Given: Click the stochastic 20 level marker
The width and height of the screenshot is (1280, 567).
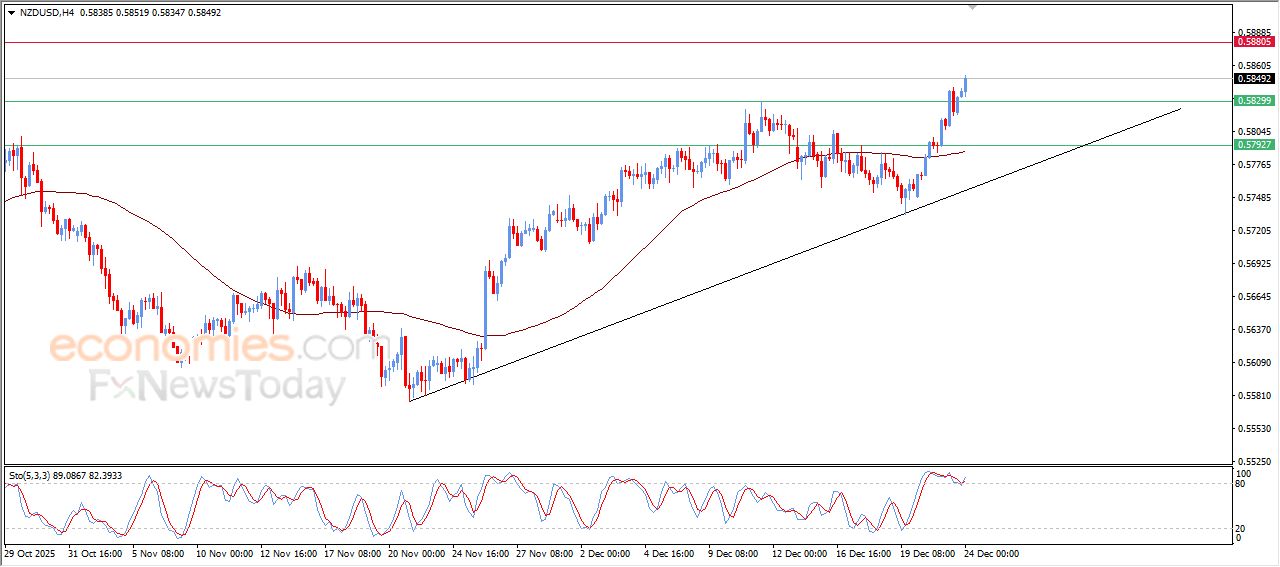Looking at the screenshot, I should click(1241, 528).
